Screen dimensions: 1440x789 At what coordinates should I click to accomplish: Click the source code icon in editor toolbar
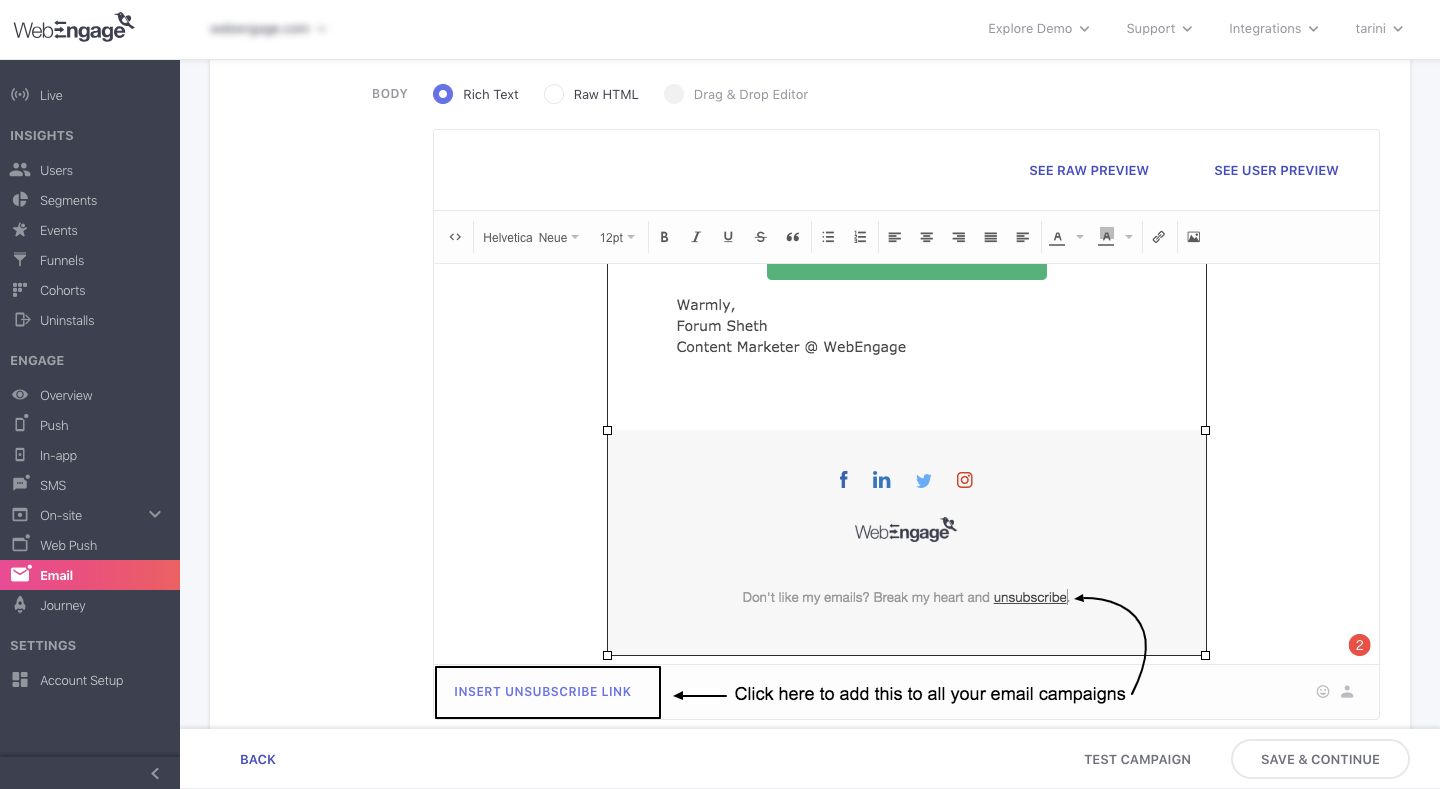455,237
